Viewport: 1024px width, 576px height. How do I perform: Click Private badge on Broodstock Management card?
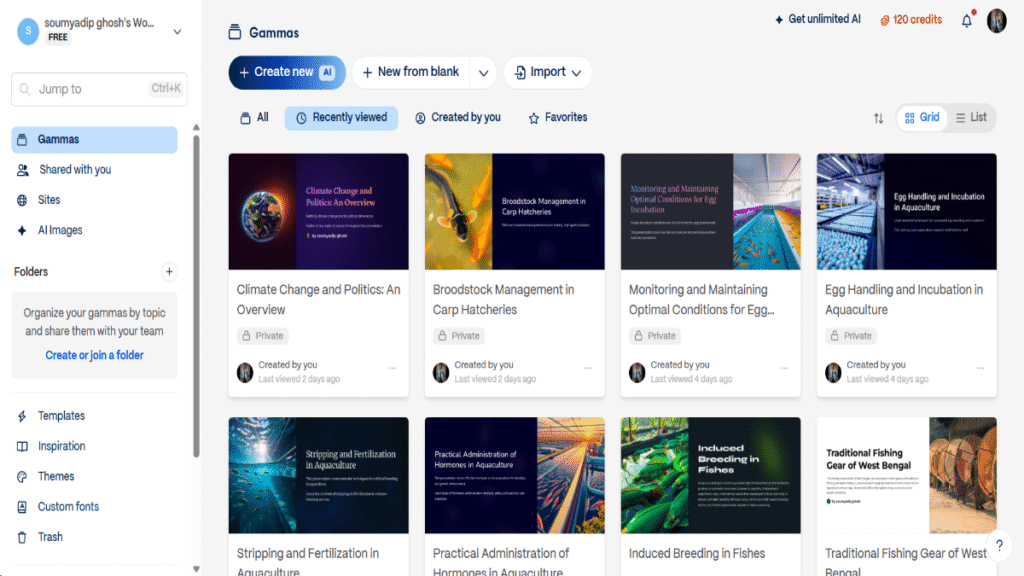coord(458,336)
